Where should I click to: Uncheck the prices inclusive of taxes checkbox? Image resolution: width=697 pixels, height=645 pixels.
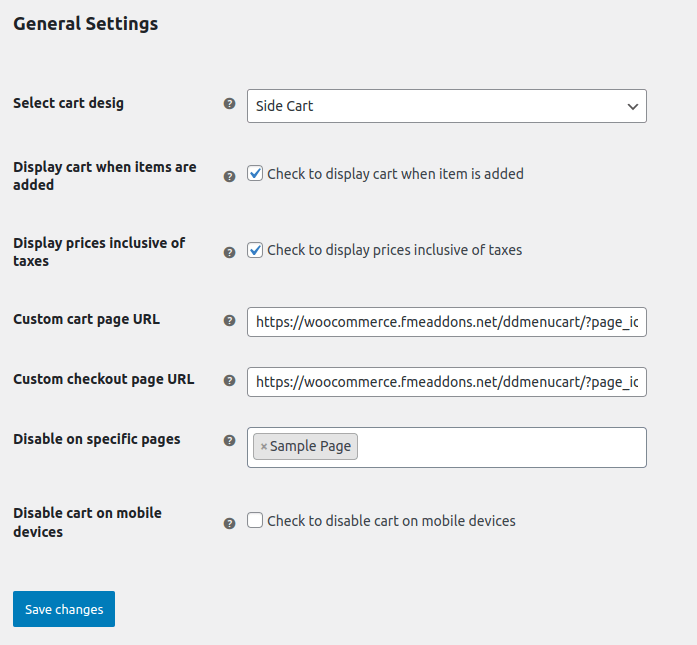click(256, 250)
